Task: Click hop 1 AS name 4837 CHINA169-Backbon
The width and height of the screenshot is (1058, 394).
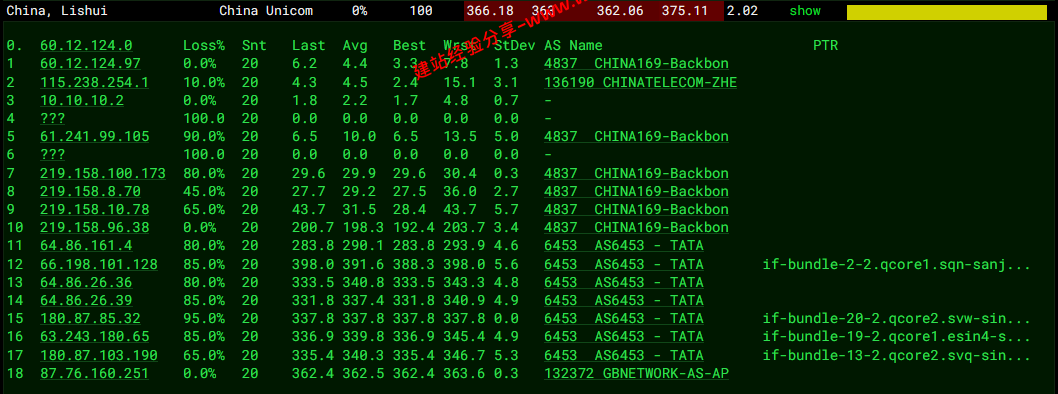Action: click(x=636, y=64)
